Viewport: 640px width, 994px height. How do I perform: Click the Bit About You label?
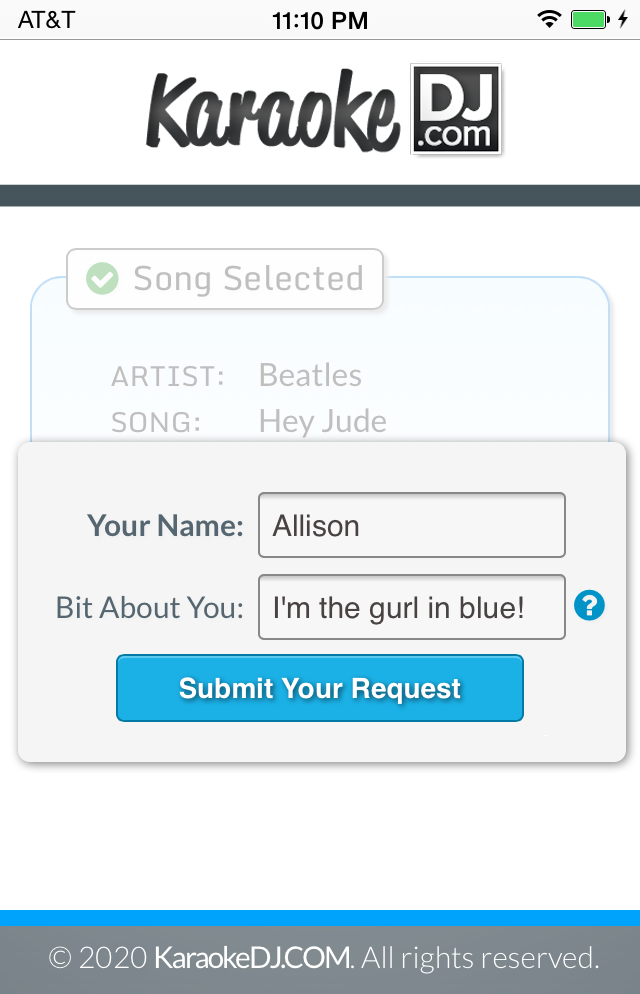(x=150, y=608)
